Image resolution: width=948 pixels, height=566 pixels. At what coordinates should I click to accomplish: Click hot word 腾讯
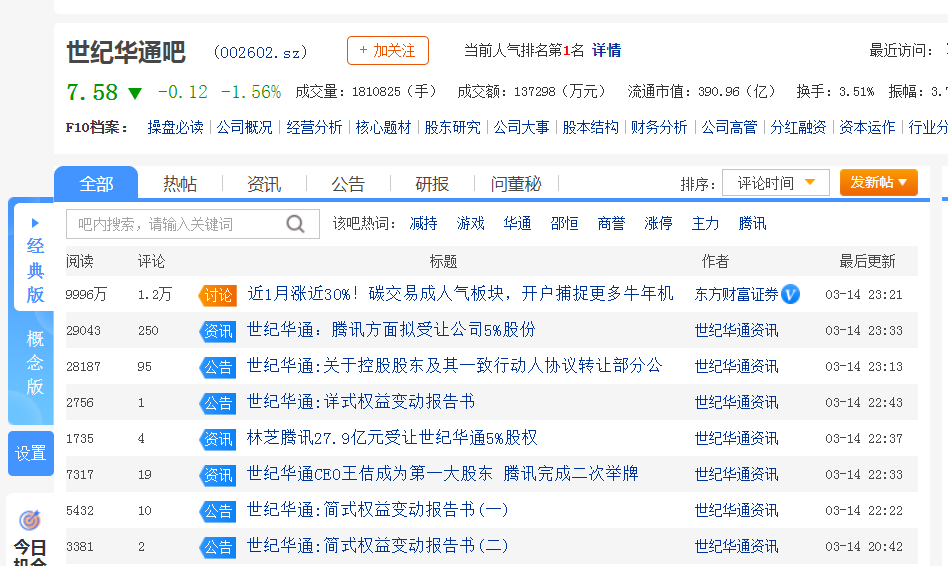753,224
